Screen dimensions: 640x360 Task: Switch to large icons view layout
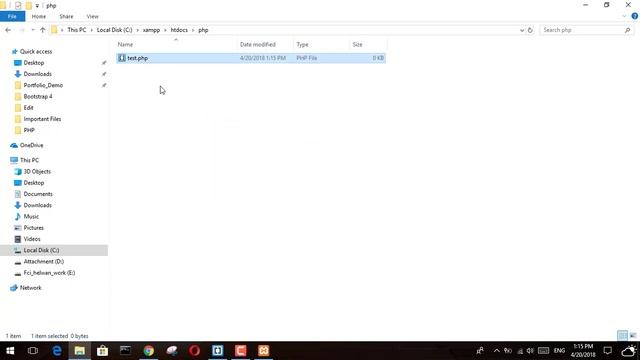click(633, 336)
